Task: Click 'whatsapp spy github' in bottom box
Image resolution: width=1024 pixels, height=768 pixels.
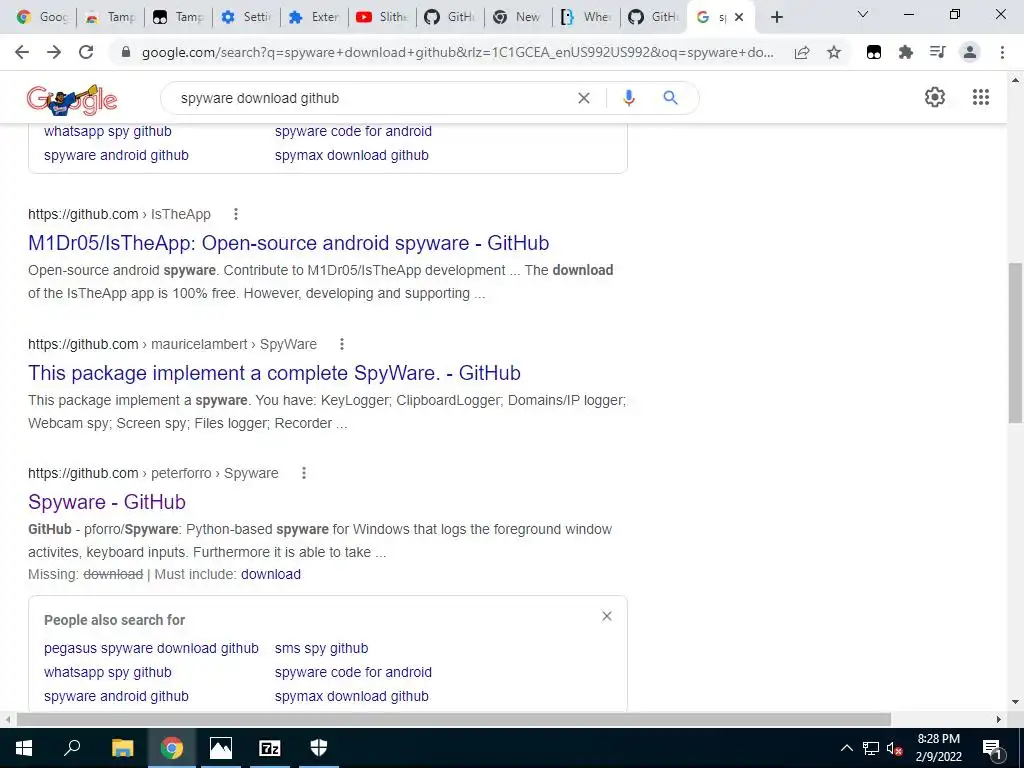Action: point(108,672)
